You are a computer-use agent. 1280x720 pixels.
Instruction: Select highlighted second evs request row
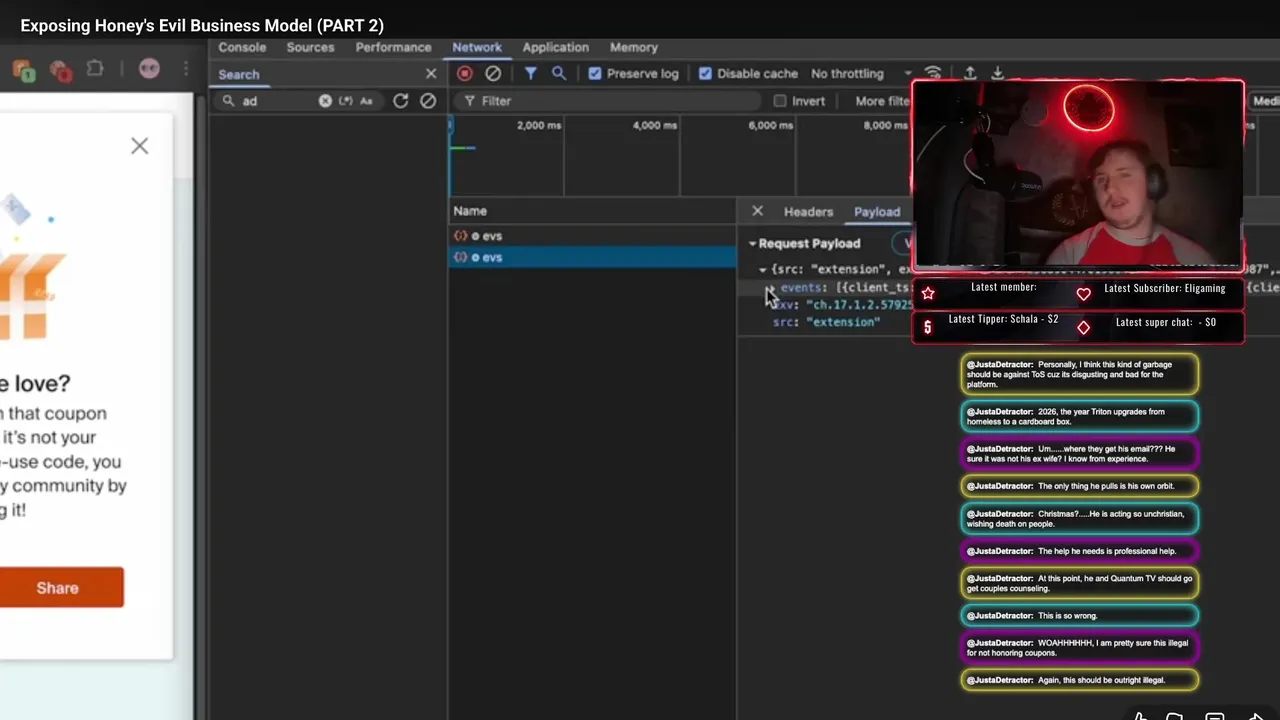(x=592, y=257)
